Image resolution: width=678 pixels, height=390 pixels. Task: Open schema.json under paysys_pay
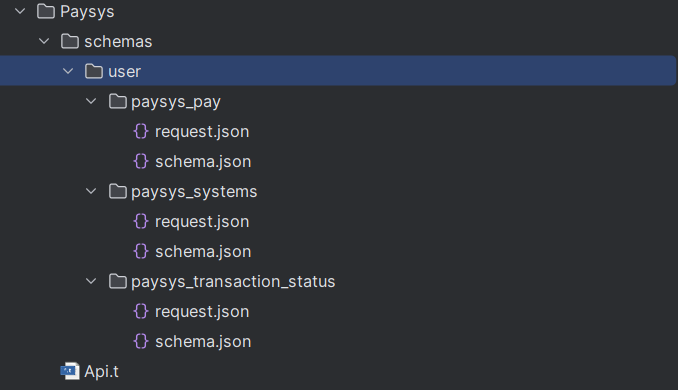point(203,162)
